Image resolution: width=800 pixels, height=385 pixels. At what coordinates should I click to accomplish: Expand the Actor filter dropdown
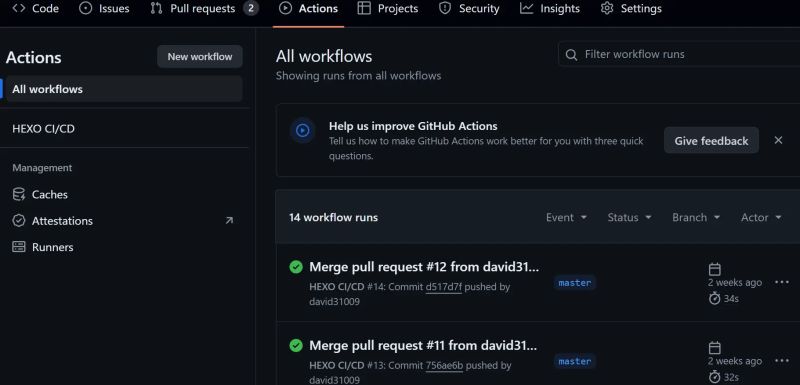point(761,217)
